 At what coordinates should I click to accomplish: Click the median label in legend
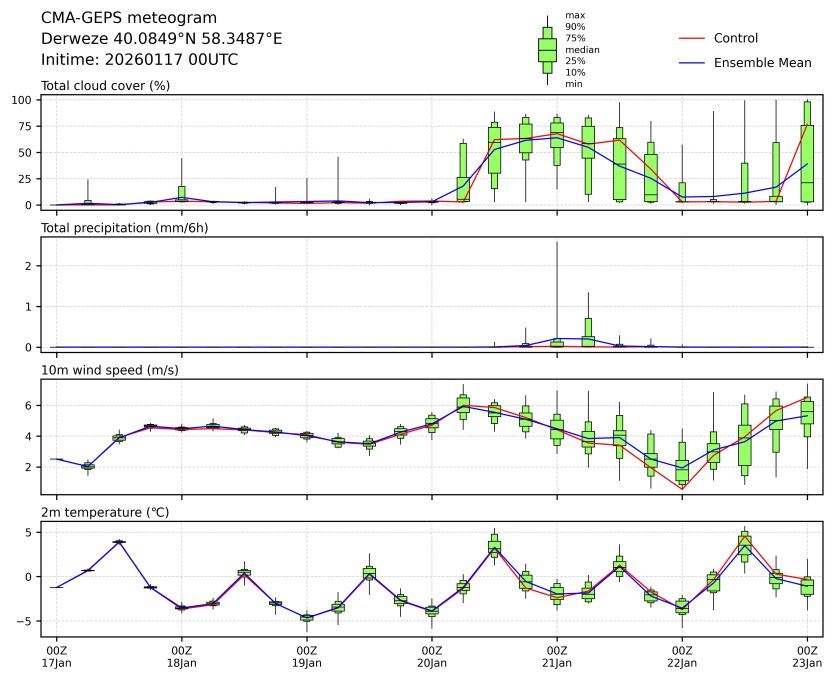582,49
